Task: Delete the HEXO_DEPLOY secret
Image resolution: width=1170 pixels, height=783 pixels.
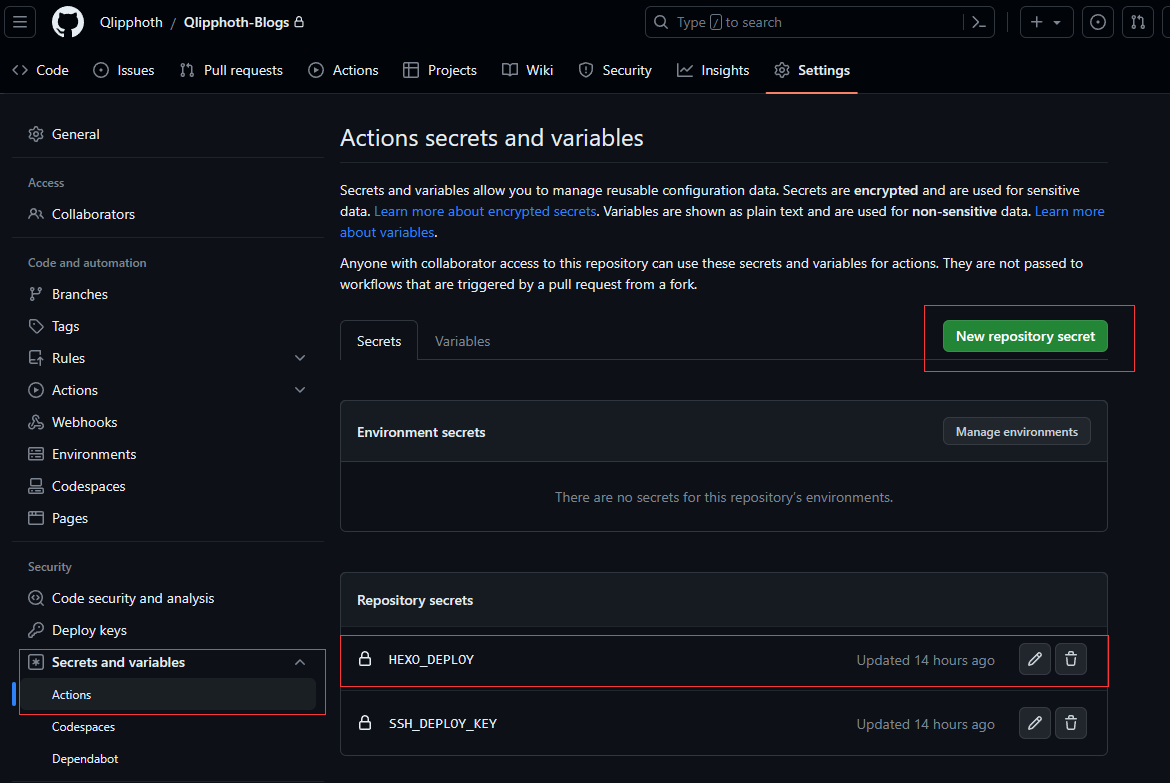Action: (1071, 659)
